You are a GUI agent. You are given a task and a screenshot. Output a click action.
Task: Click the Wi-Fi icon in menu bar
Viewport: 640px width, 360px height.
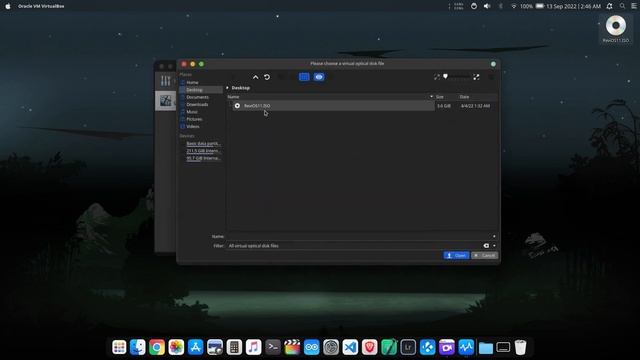click(x=513, y=6)
